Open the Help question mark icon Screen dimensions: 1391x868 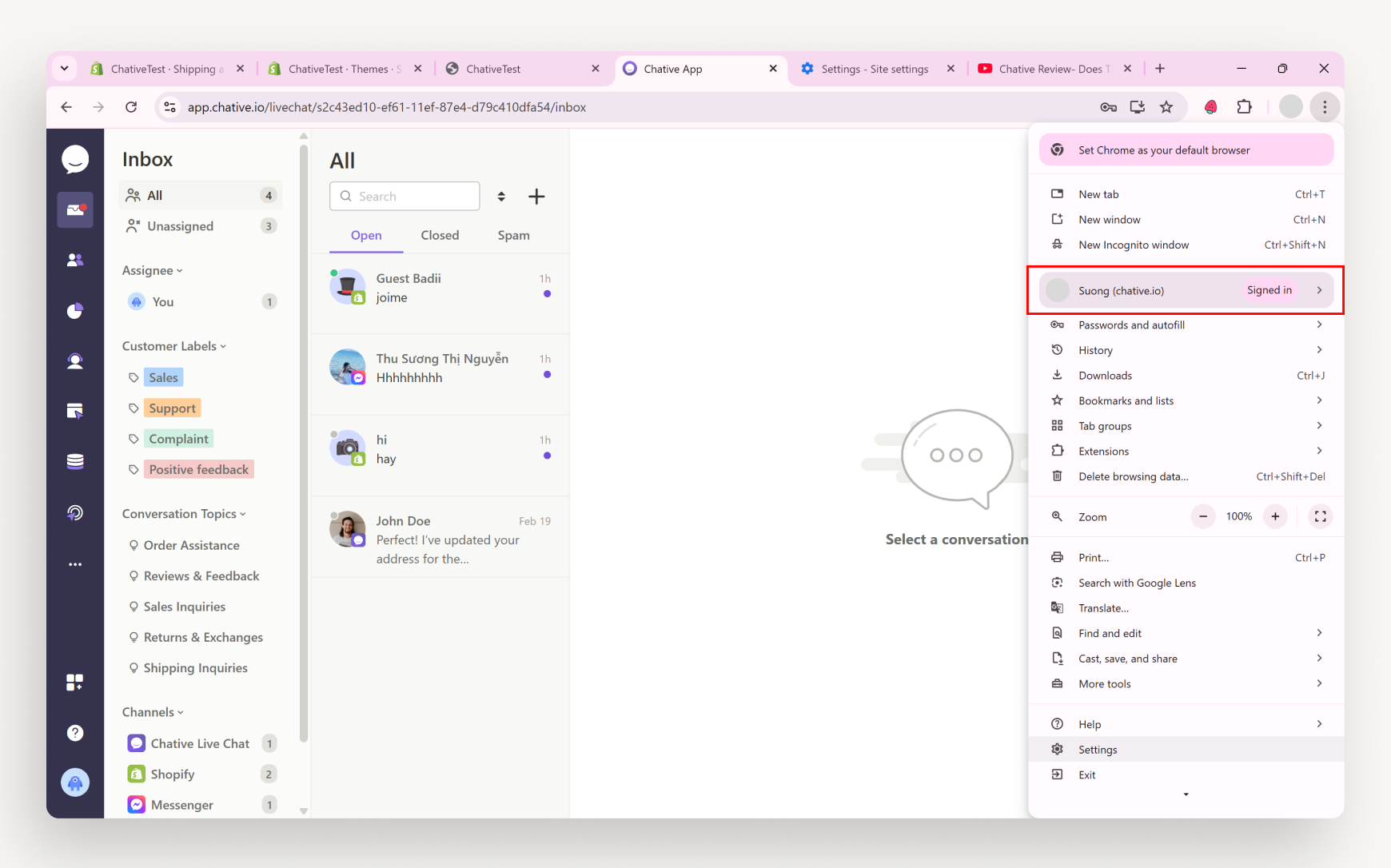pos(75,732)
